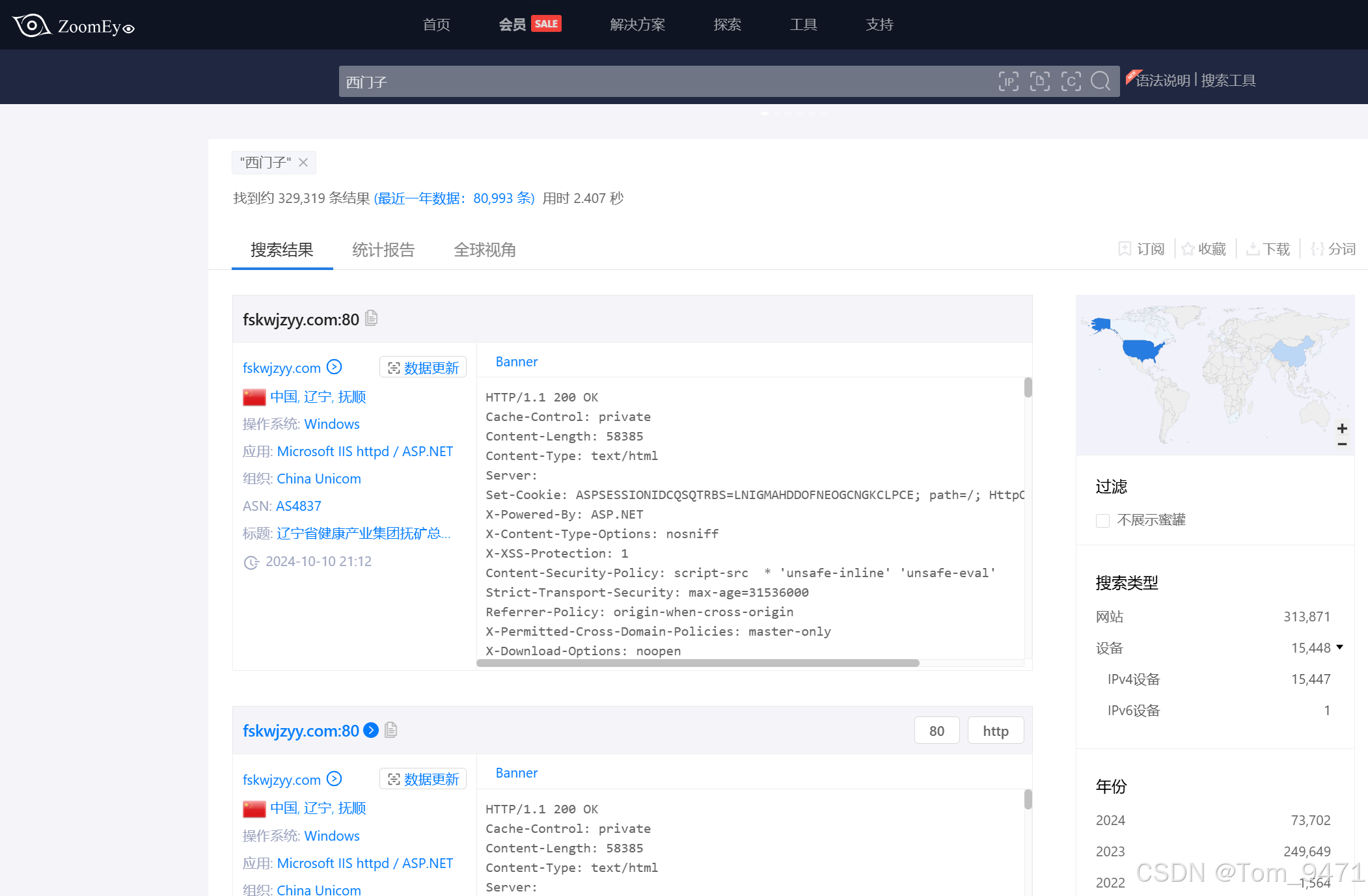
Task: Click 数据更新 button in first result
Action: tap(423, 368)
